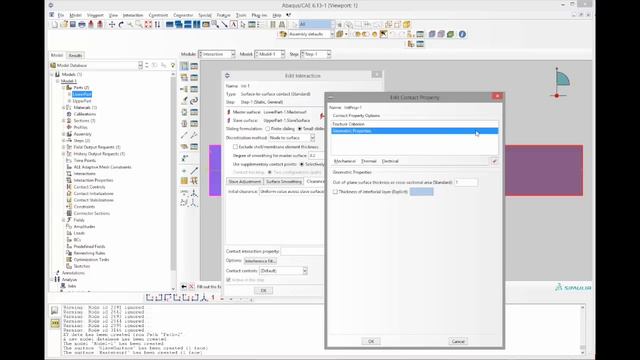Viewport: 640px width, 360px height.
Task: Open the Interaction menu
Action: 133,15
